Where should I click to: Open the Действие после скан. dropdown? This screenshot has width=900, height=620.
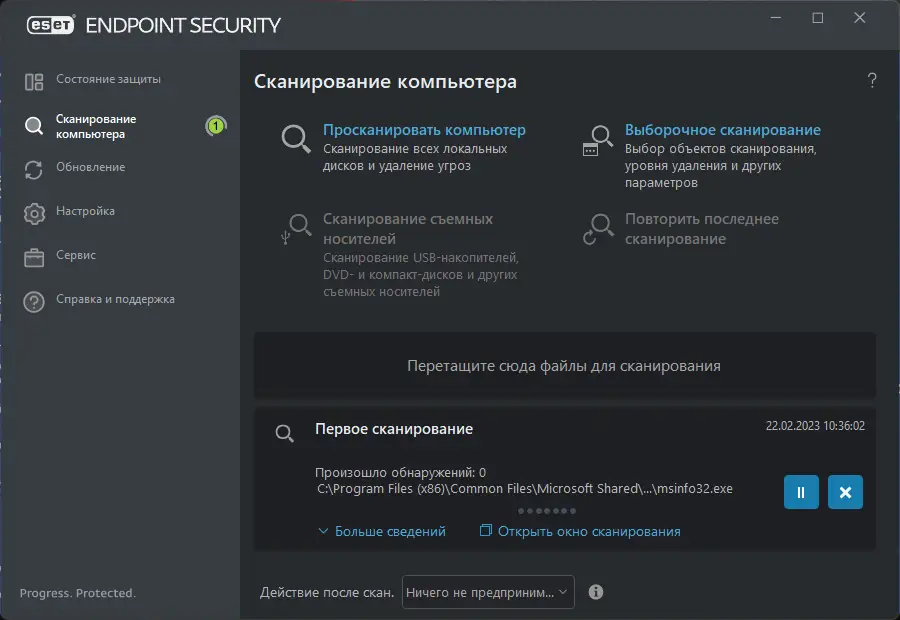pyautogui.click(x=488, y=592)
